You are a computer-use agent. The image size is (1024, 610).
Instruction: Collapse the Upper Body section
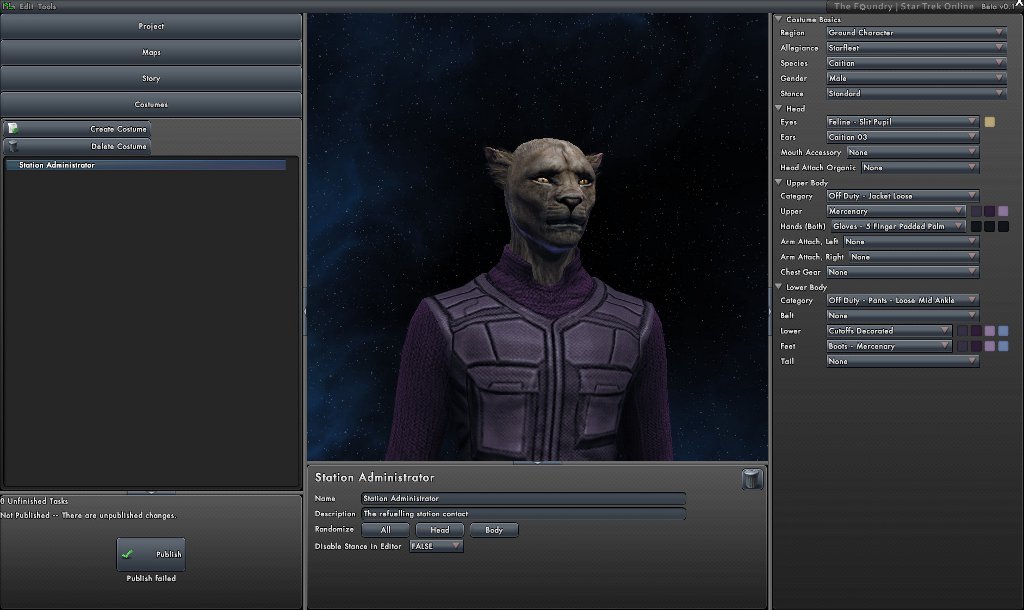click(x=778, y=182)
